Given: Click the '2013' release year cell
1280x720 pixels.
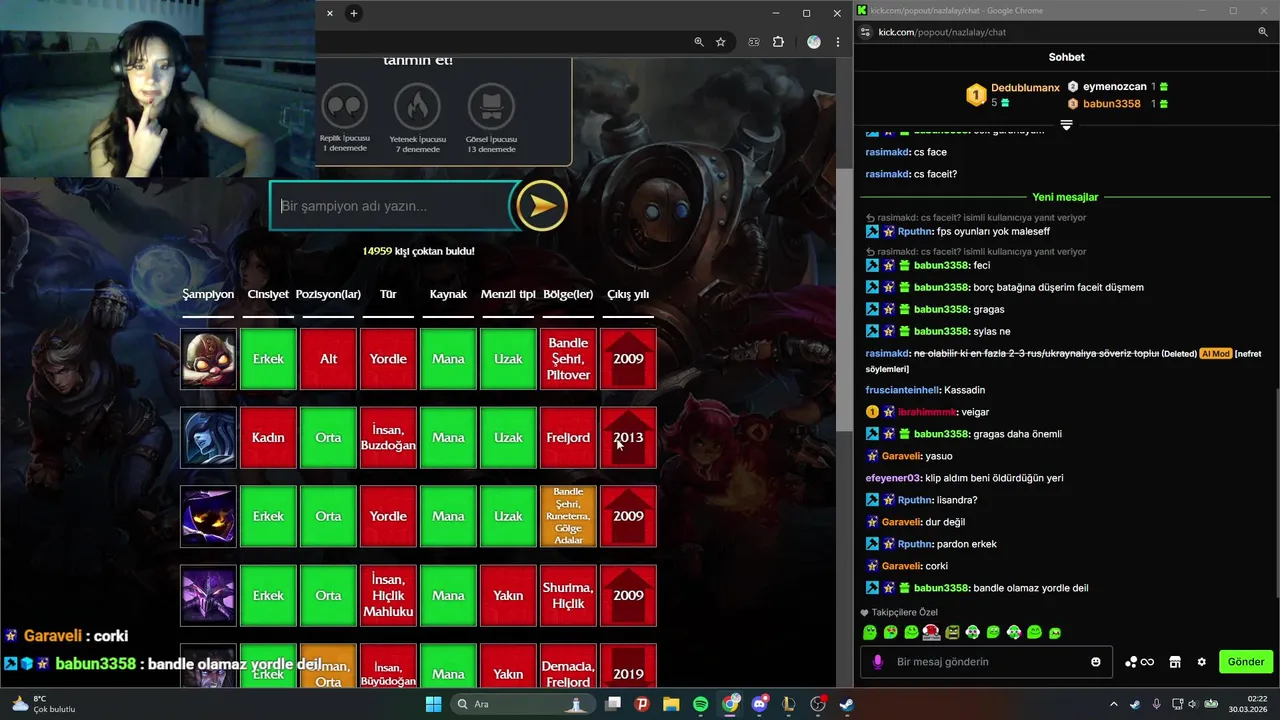Looking at the screenshot, I should point(628,438).
